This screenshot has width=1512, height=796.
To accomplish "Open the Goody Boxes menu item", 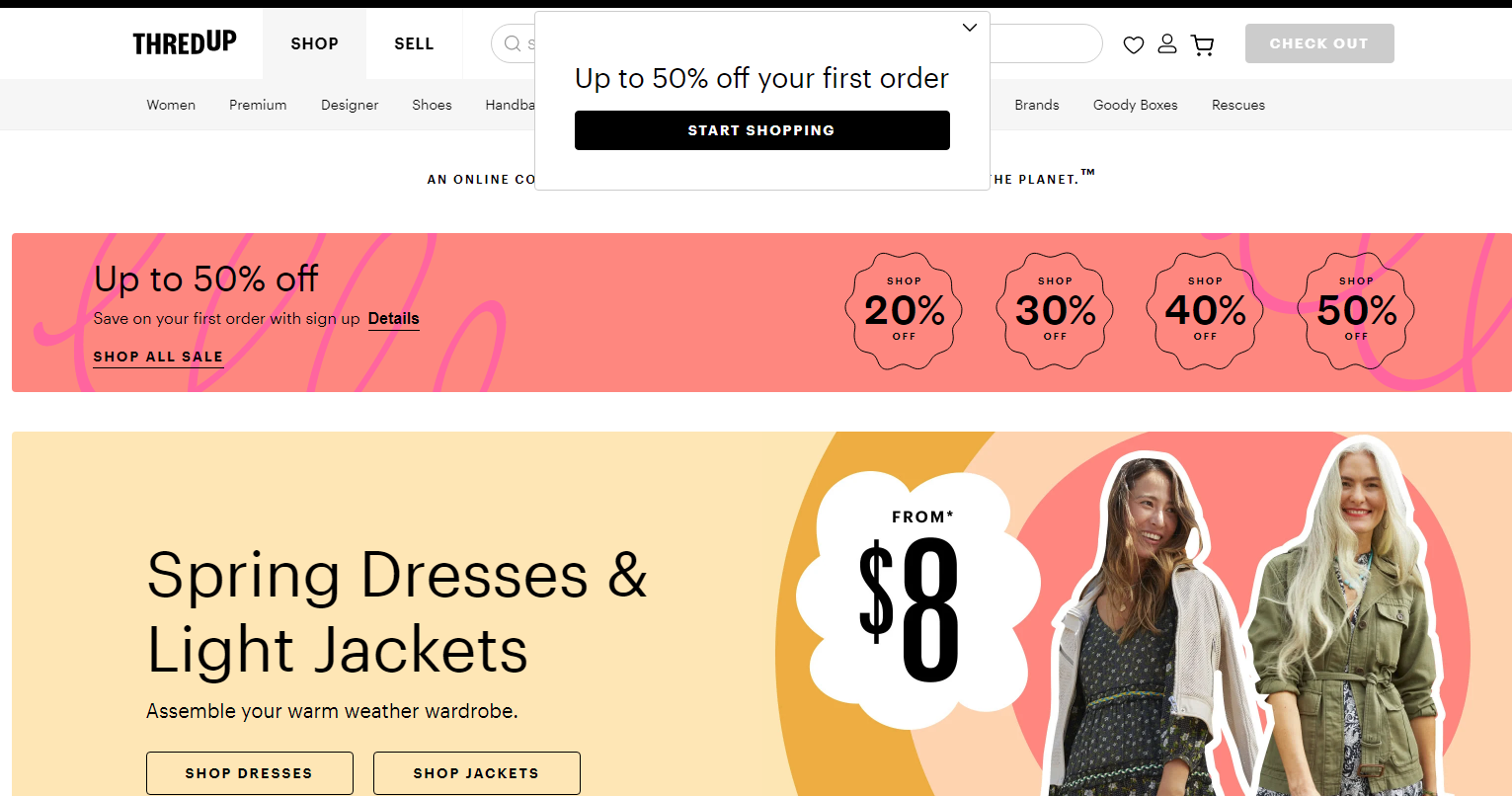I will click(1136, 105).
